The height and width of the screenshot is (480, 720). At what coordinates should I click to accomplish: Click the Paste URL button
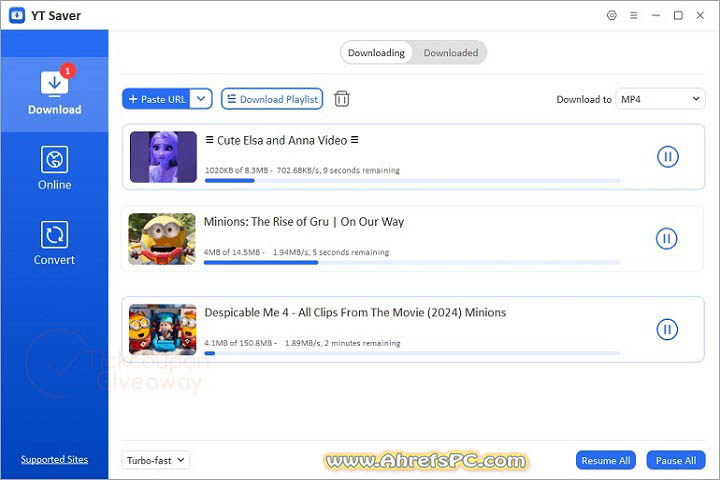pos(156,99)
